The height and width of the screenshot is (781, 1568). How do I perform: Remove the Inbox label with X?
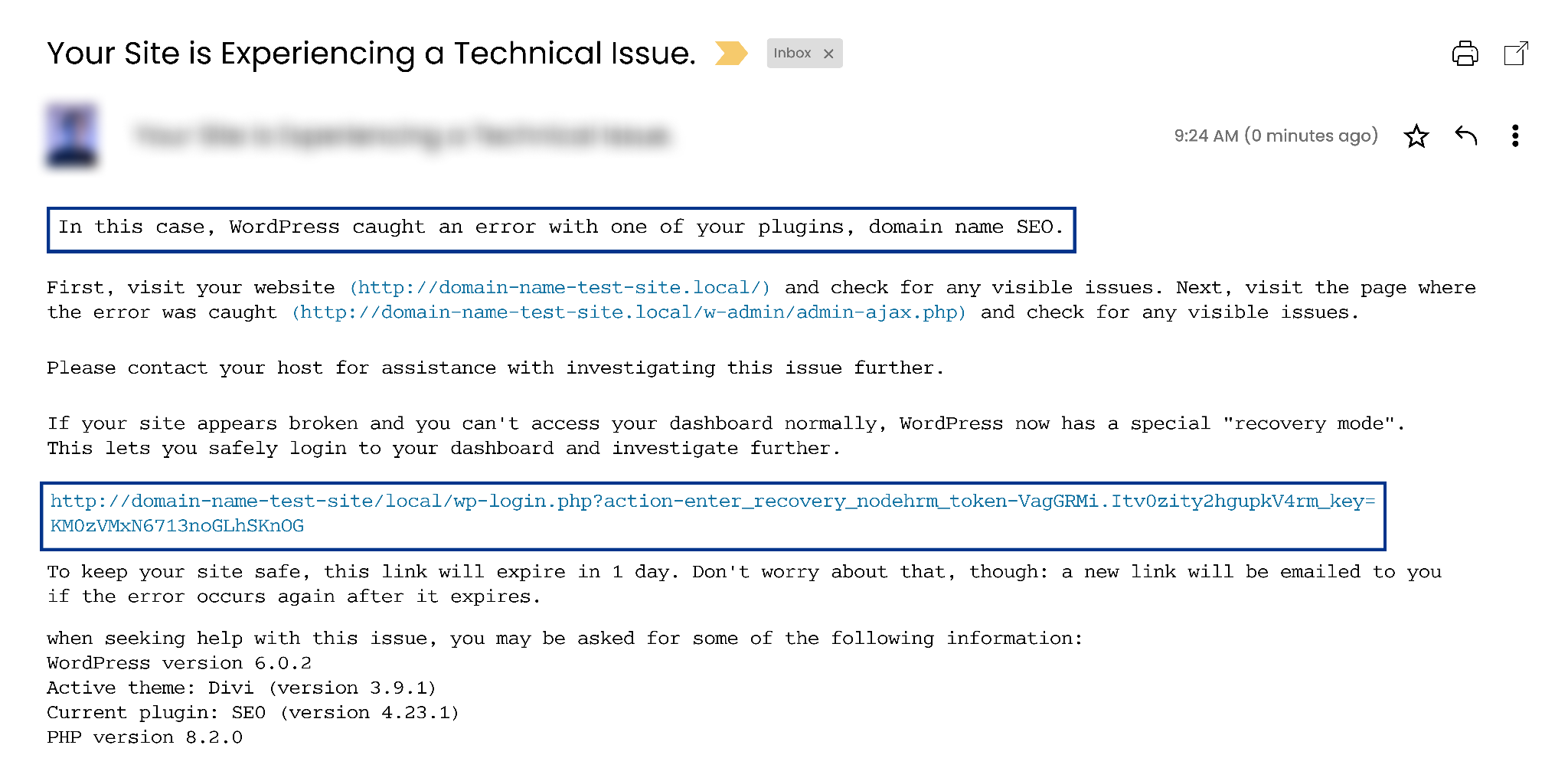(x=828, y=54)
